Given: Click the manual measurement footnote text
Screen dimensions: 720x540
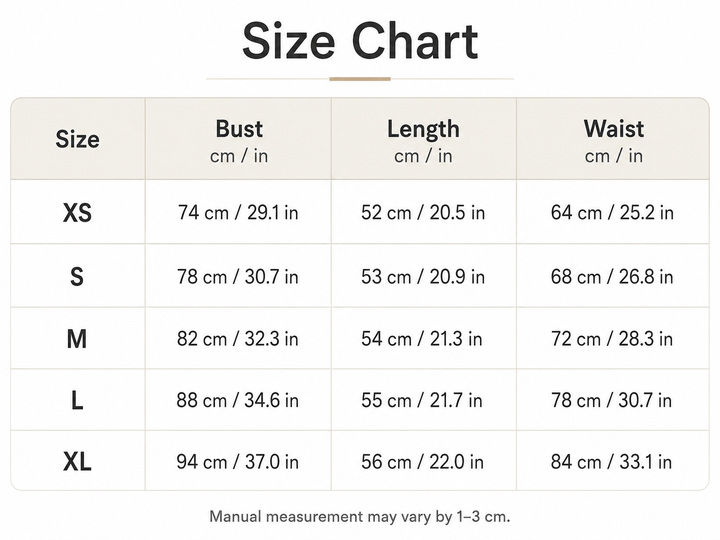Looking at the screenshot, I should click(x=360, y=517).
